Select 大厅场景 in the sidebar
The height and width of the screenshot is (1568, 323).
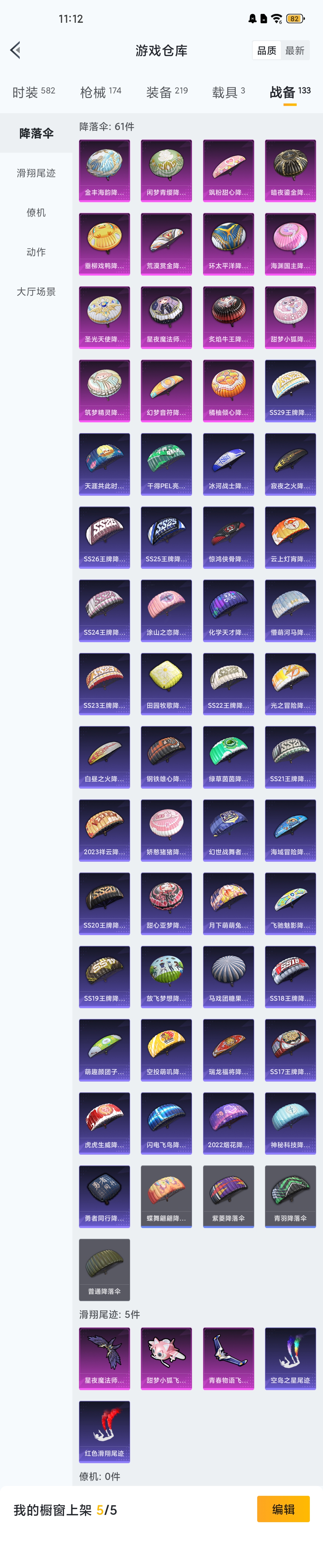coord(36,291)
